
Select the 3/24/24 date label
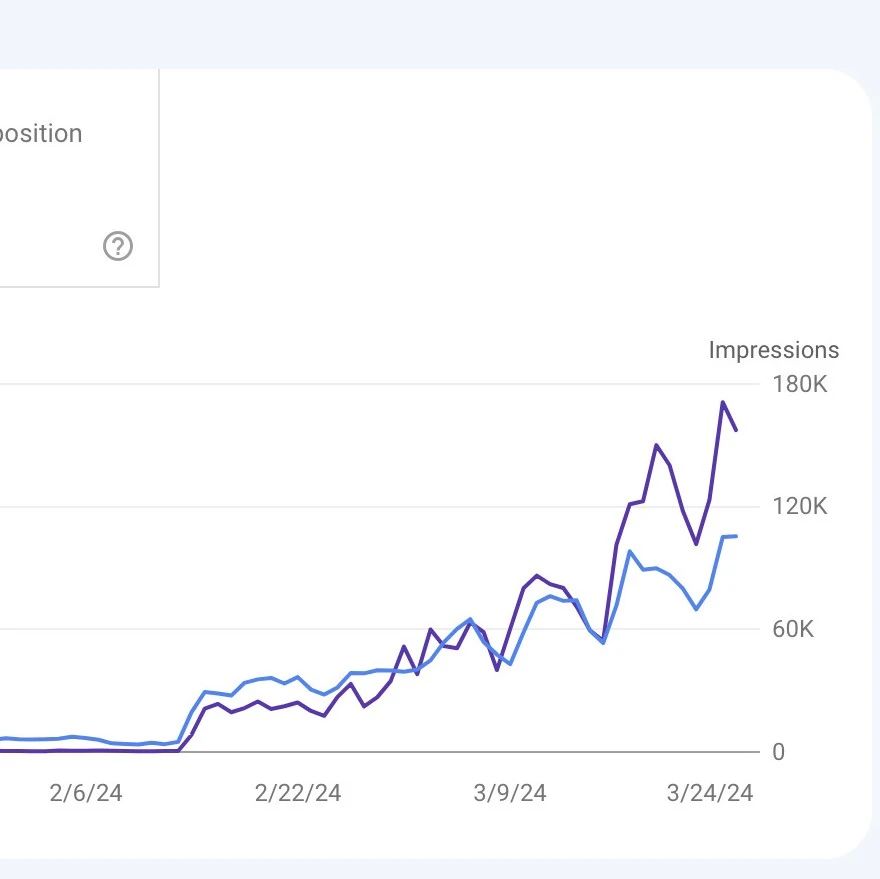[709, 793]
